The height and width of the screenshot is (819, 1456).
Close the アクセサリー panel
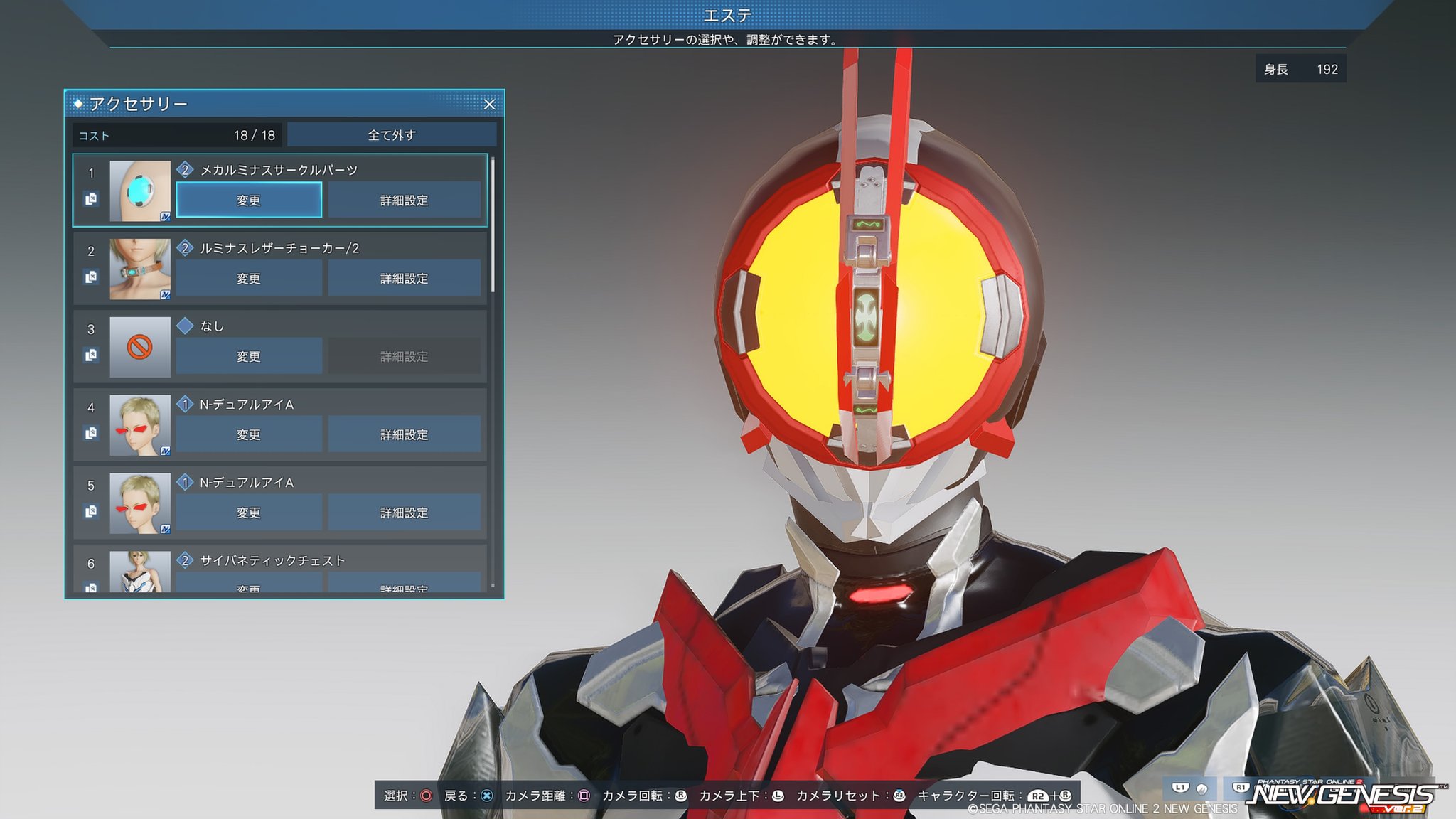point(489,105)
